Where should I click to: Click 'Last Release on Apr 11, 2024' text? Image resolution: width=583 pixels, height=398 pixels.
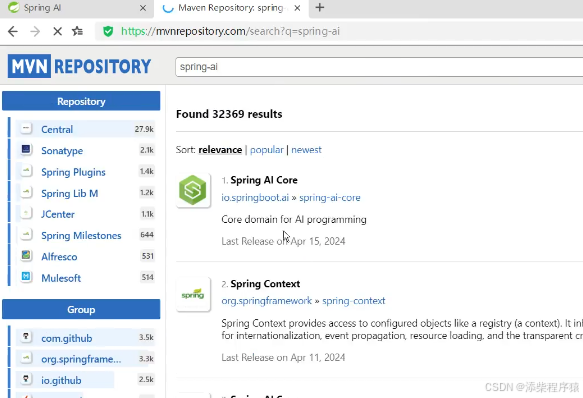click(x=283, y=357)
